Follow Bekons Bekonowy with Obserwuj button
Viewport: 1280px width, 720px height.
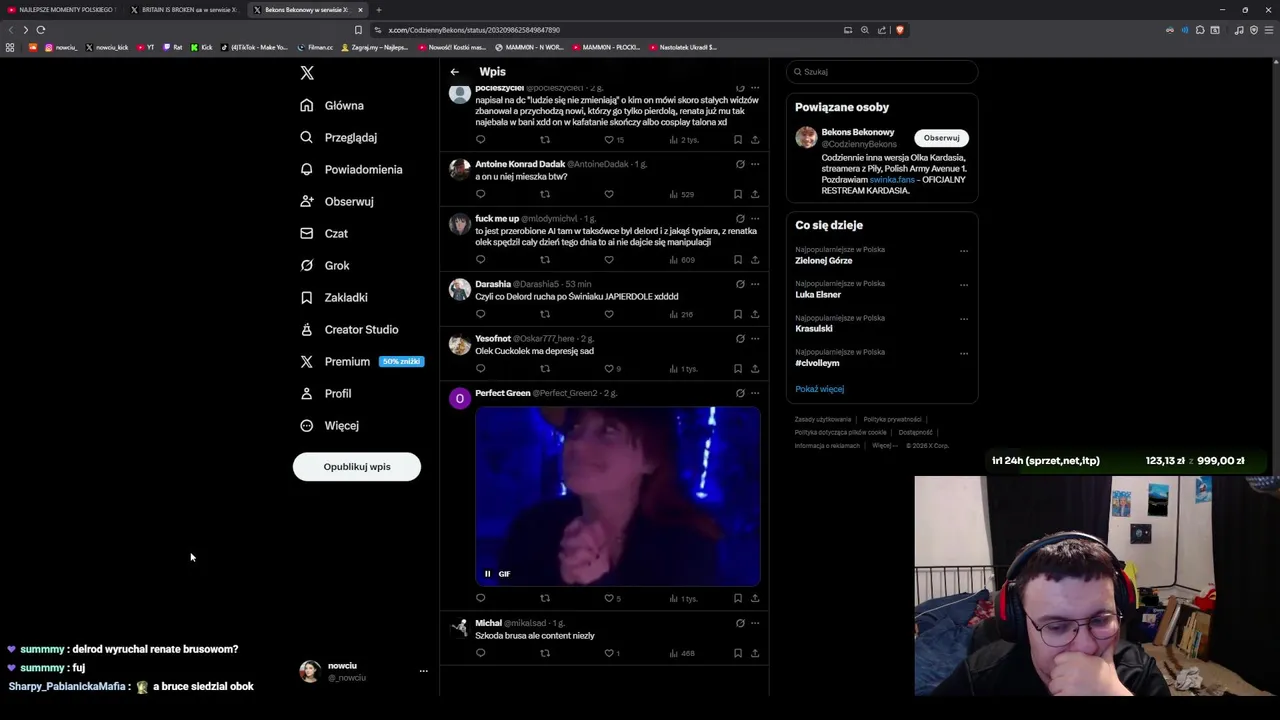[941, 138]
